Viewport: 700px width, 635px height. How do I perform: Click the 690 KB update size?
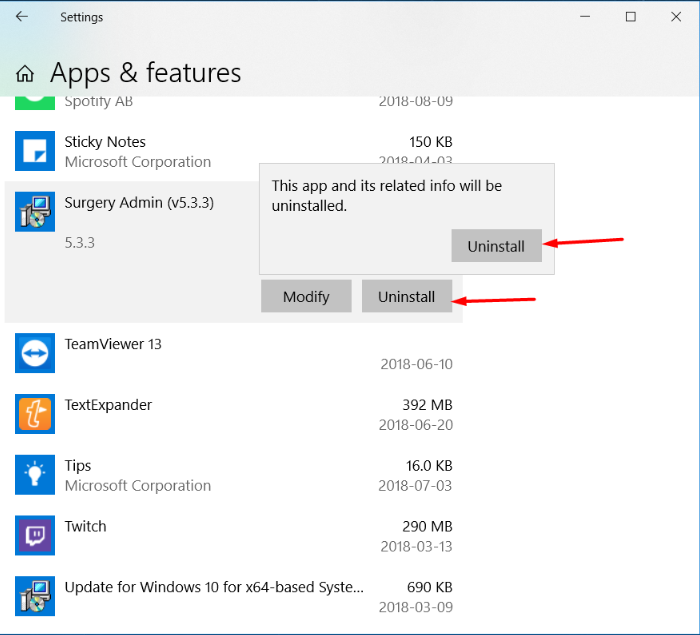click(429, 587)
